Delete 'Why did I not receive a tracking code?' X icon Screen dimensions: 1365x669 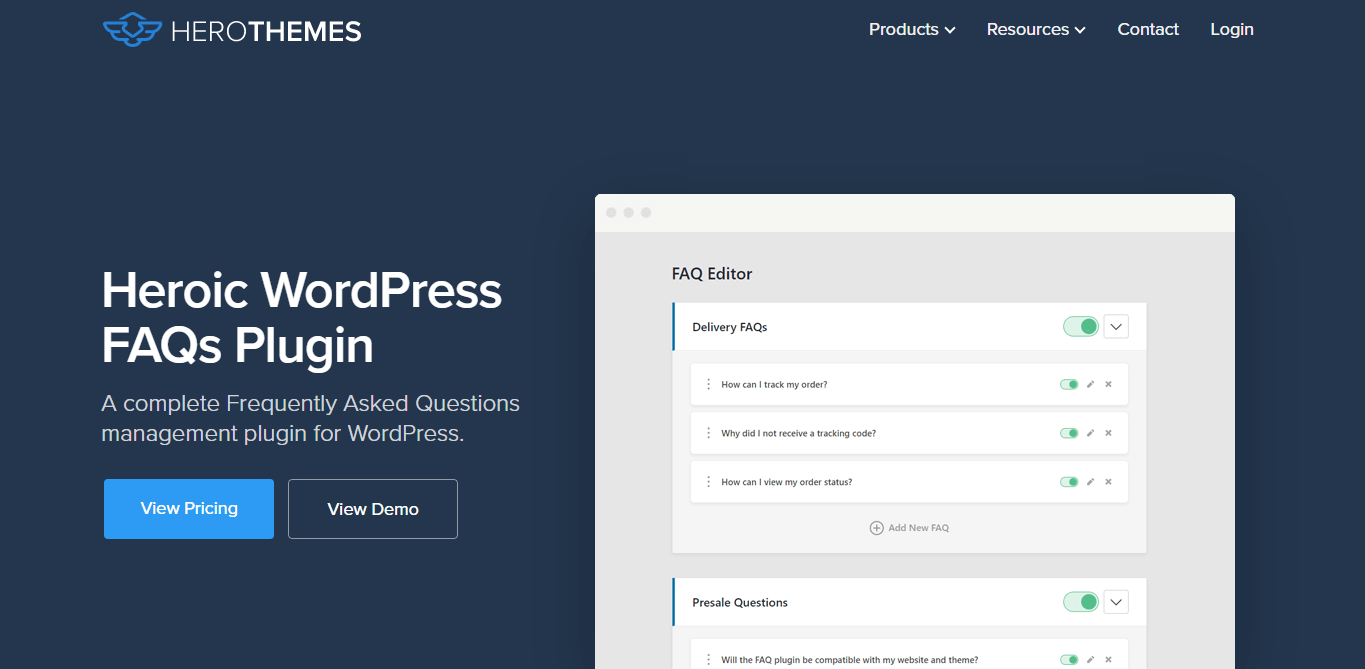pos(1108,433)
